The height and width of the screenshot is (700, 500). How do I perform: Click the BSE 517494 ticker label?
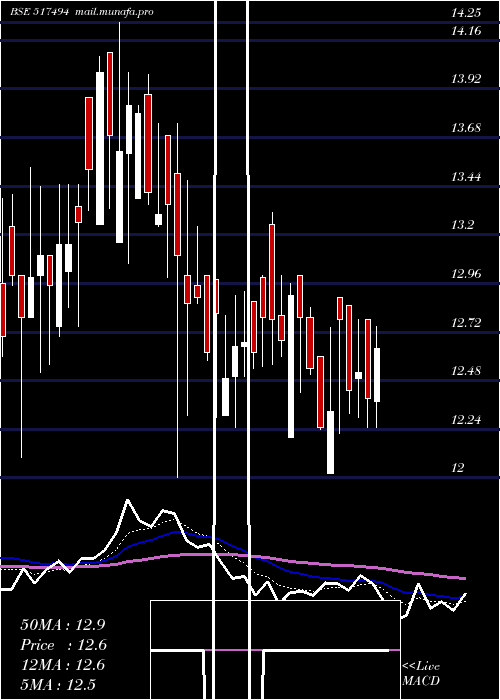pos(39,12)
